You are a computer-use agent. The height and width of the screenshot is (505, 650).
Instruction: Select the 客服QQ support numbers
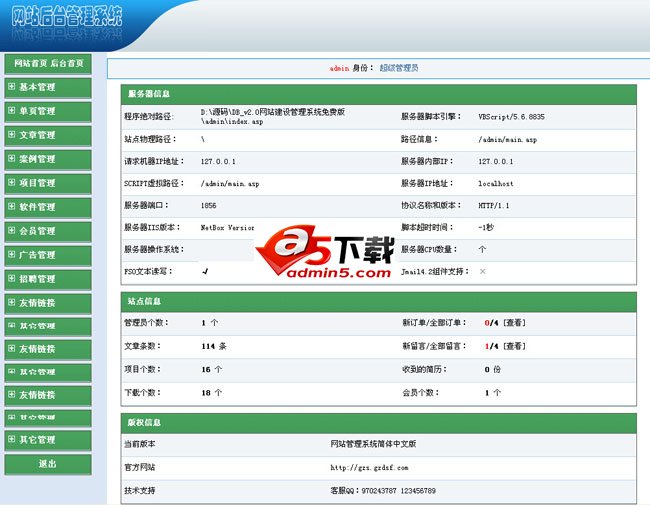point(383,490)
